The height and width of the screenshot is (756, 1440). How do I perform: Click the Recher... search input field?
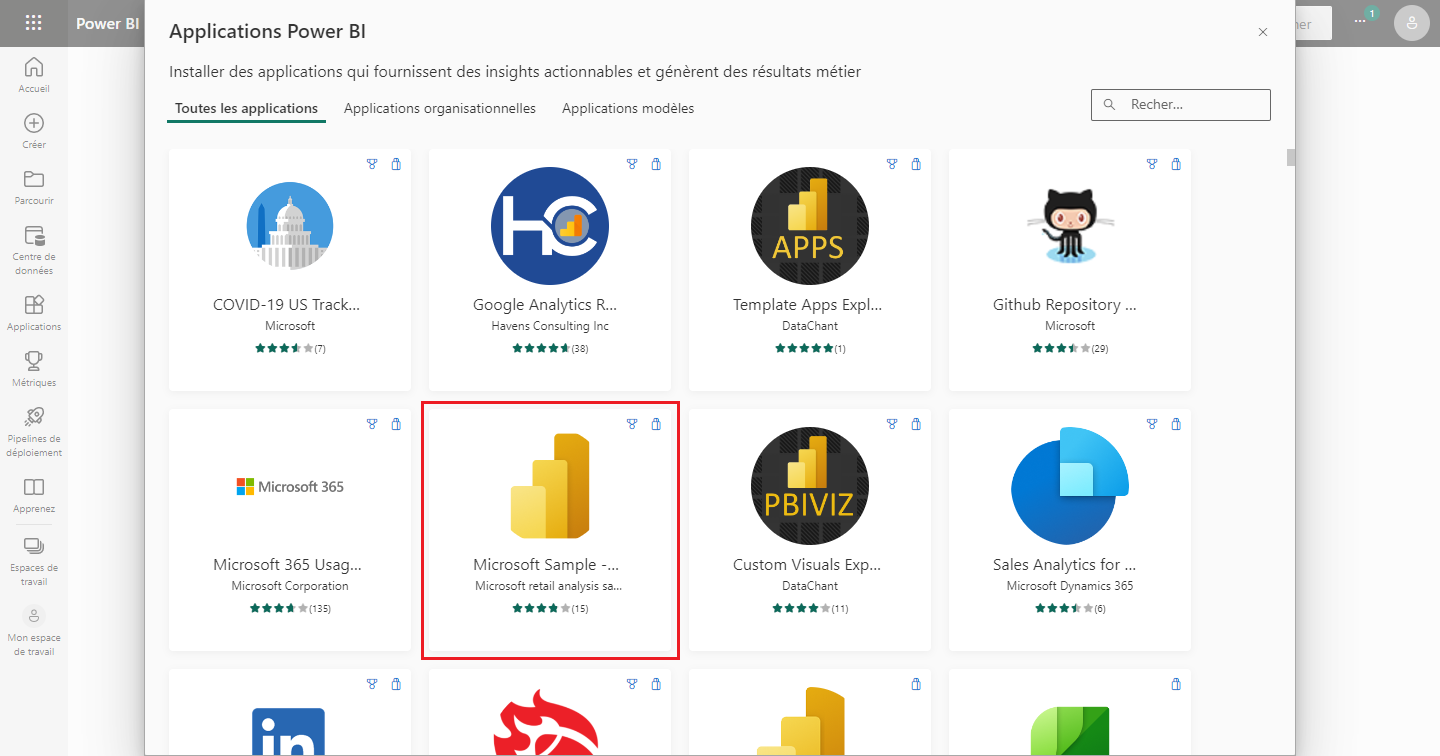(1181, 104)
